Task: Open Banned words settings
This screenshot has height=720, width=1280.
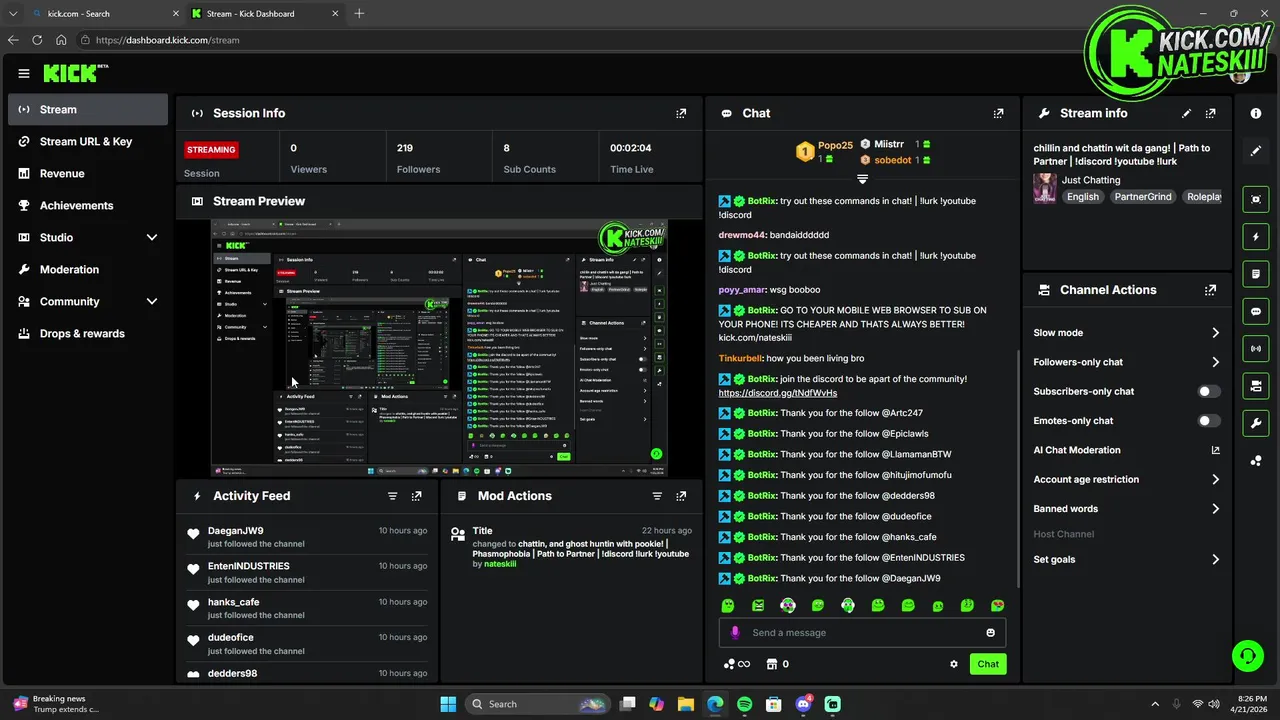Action: click(1127, 509)
